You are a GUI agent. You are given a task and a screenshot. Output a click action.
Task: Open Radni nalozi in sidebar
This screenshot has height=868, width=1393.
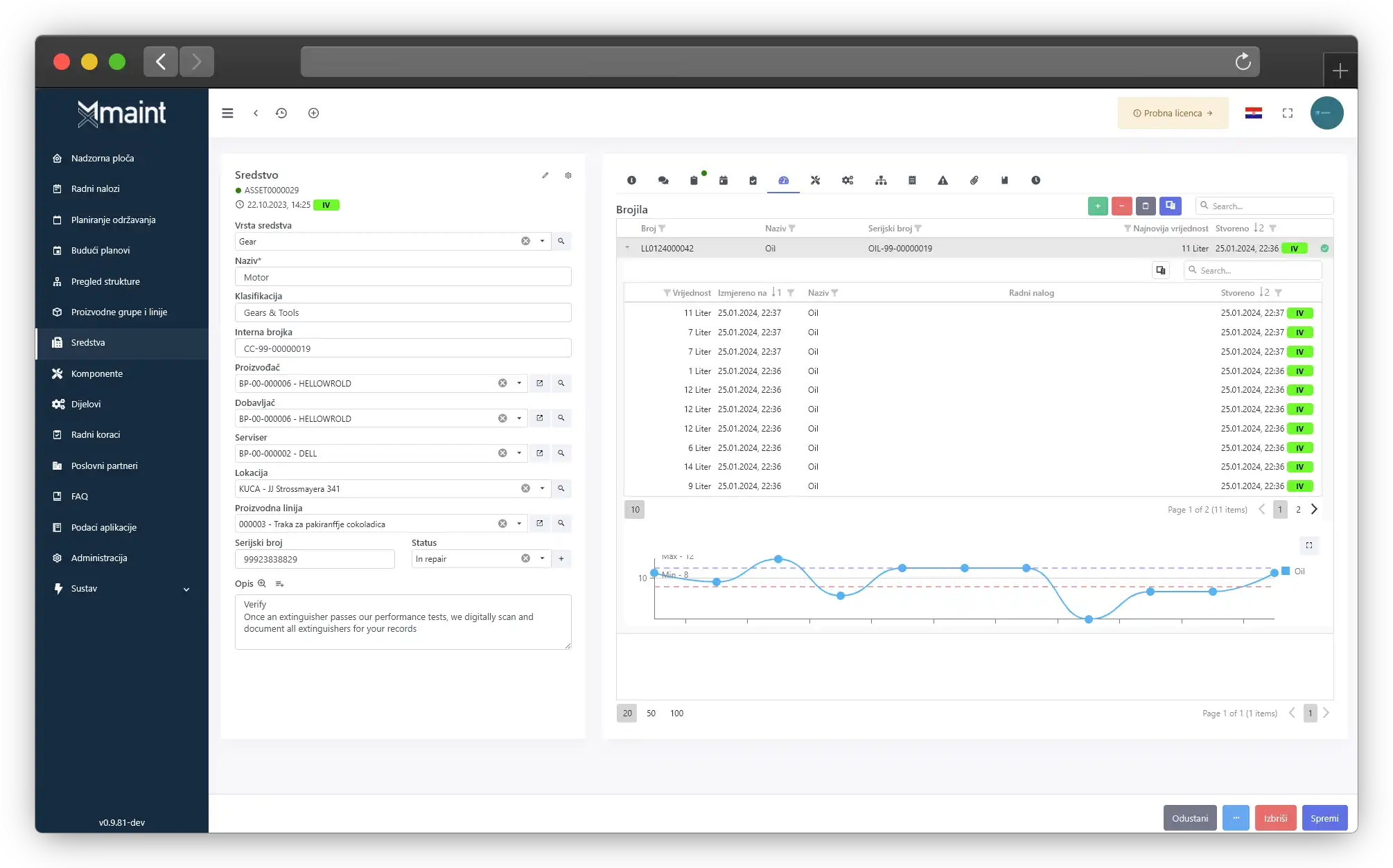pyautogui.click(x=95, y=188)
